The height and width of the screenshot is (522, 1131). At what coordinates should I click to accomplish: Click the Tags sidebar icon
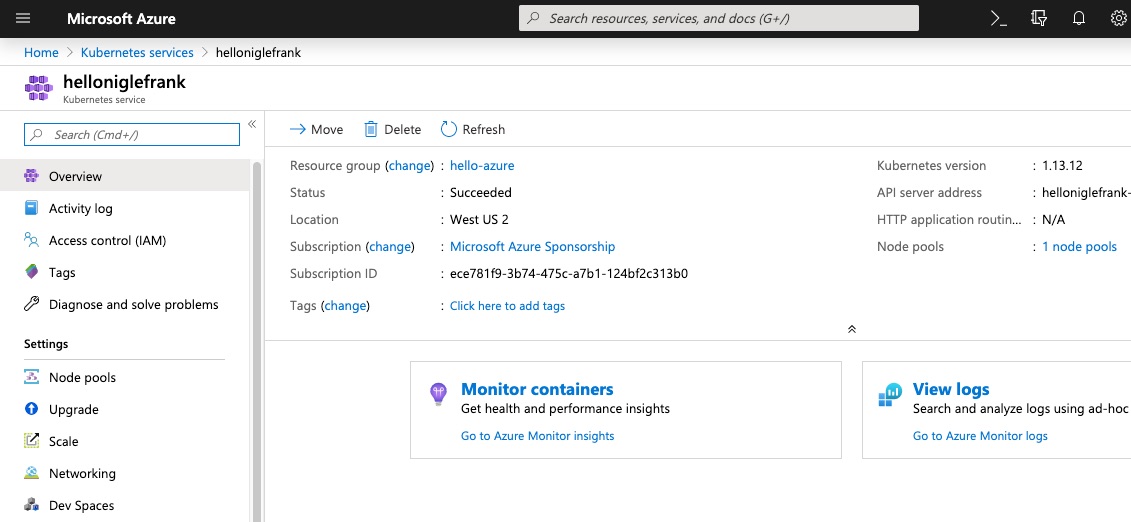point(31,273)
